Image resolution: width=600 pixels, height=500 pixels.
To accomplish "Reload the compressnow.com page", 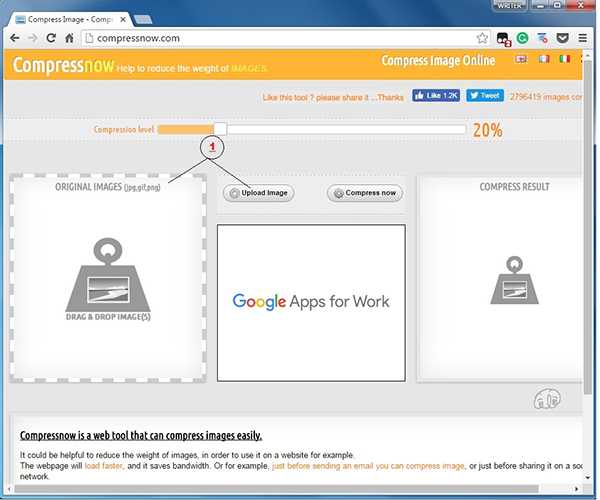I will click(51, 38).
